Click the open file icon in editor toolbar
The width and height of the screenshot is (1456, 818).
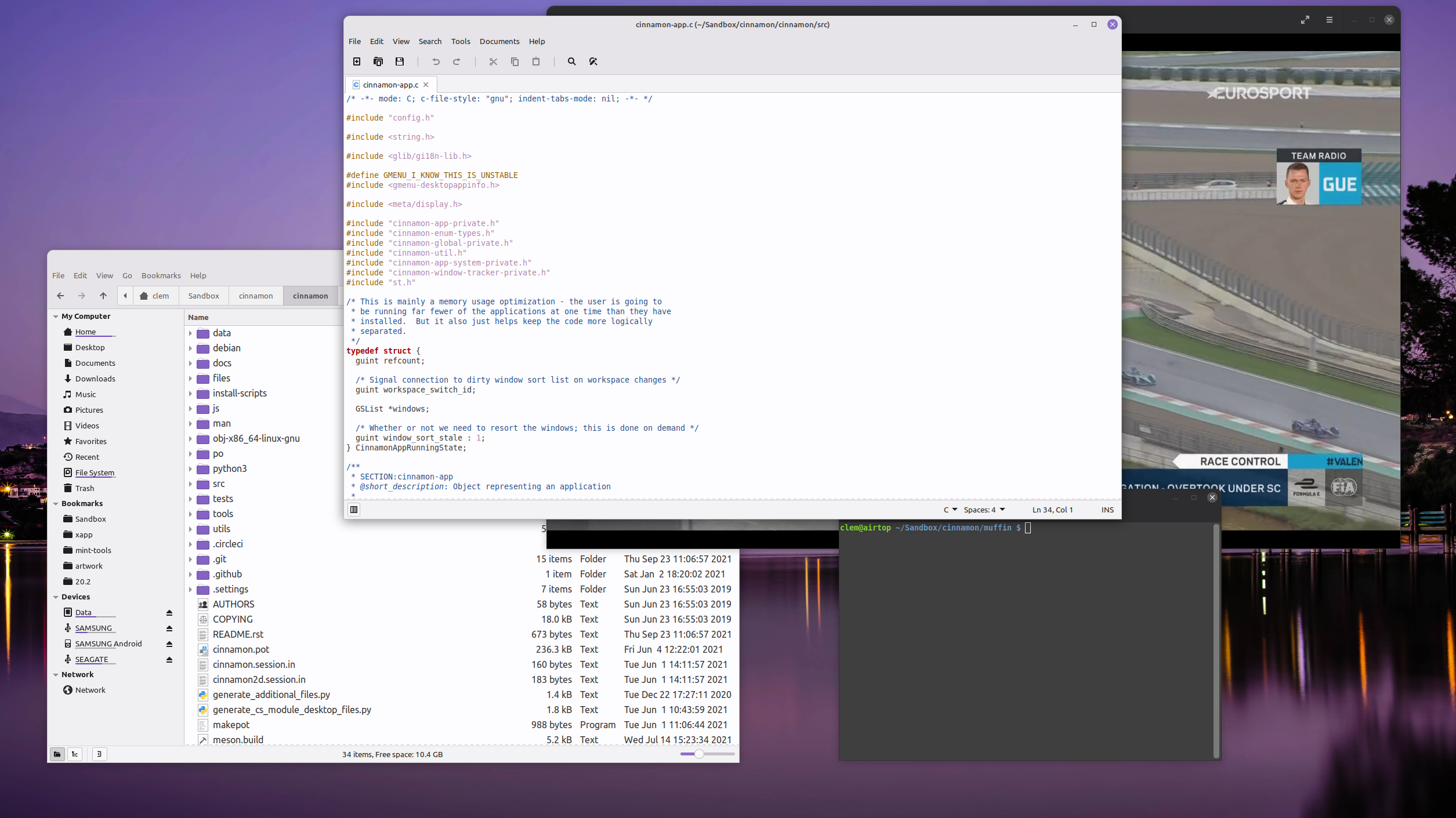point(378,61)
